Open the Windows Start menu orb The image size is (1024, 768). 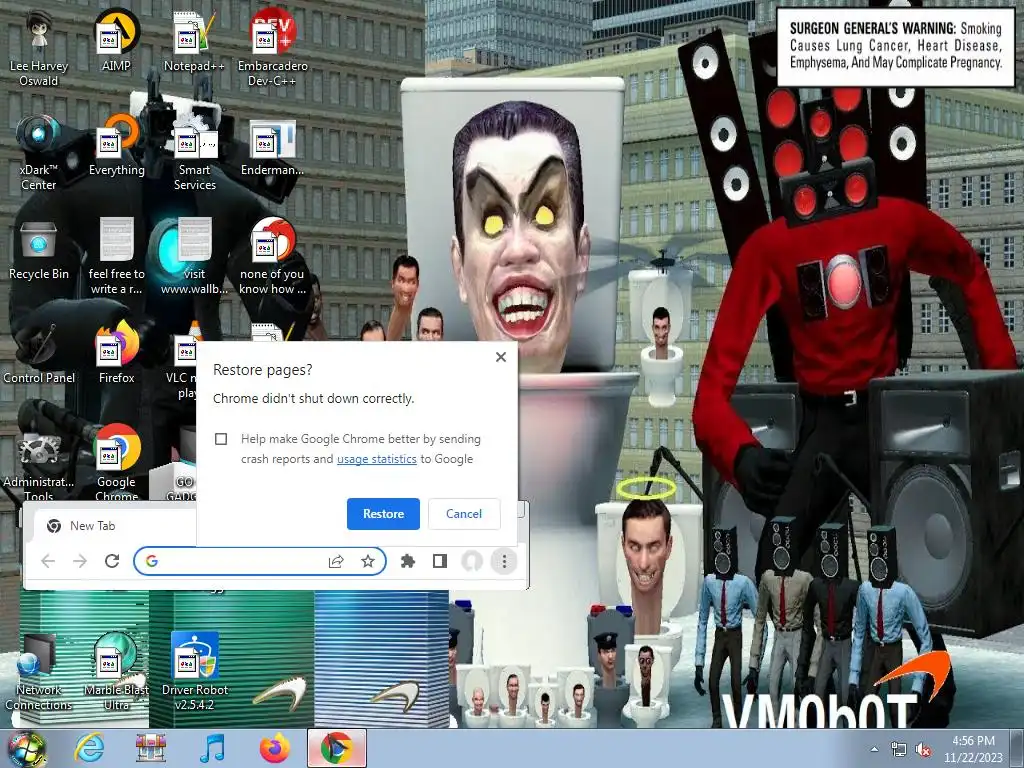coord(25,748)
